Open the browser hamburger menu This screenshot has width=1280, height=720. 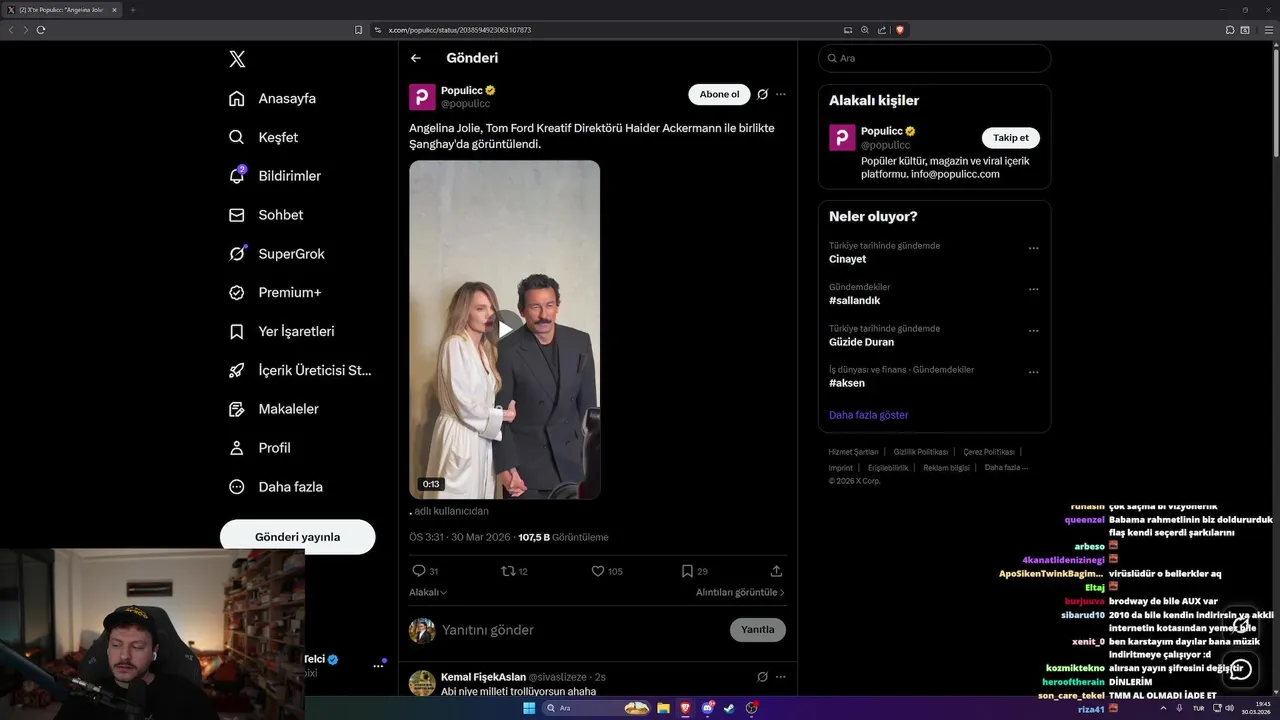pyautogui.click(x=1268, y=30)
